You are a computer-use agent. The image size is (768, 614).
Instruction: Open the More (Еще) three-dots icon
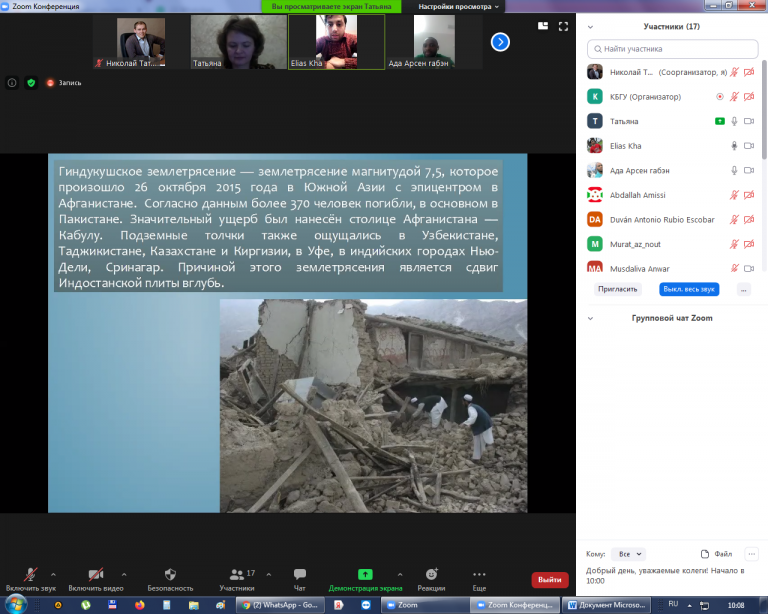click(479, 574)
